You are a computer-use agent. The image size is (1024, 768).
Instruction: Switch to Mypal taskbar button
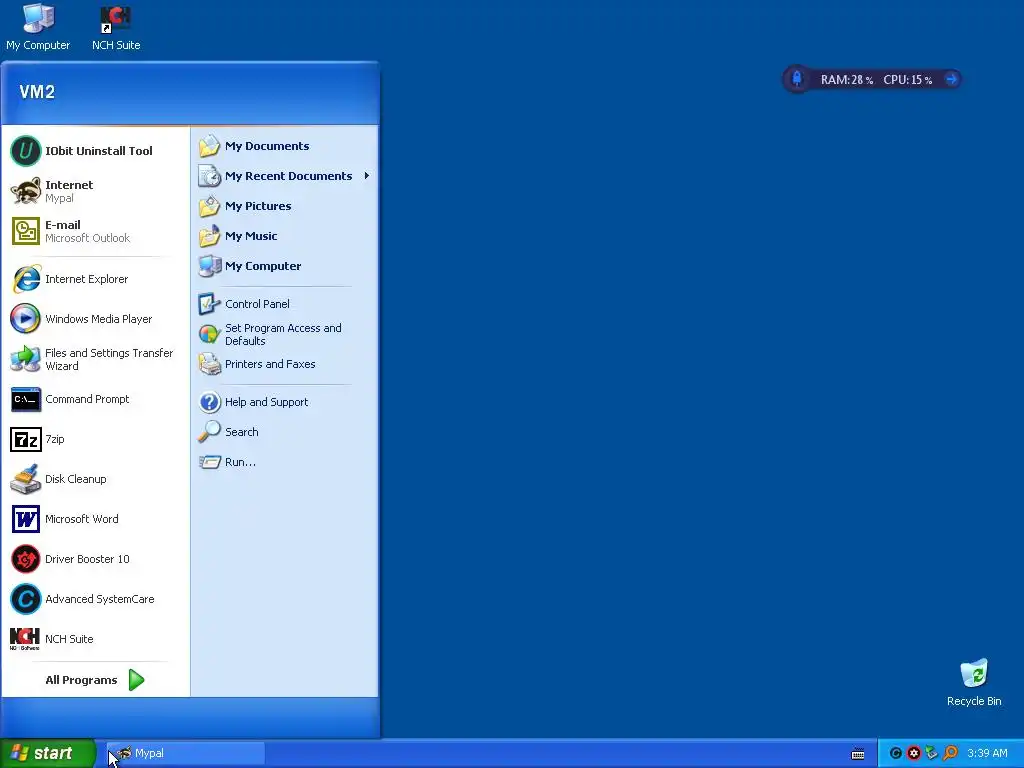pos(185,753)
